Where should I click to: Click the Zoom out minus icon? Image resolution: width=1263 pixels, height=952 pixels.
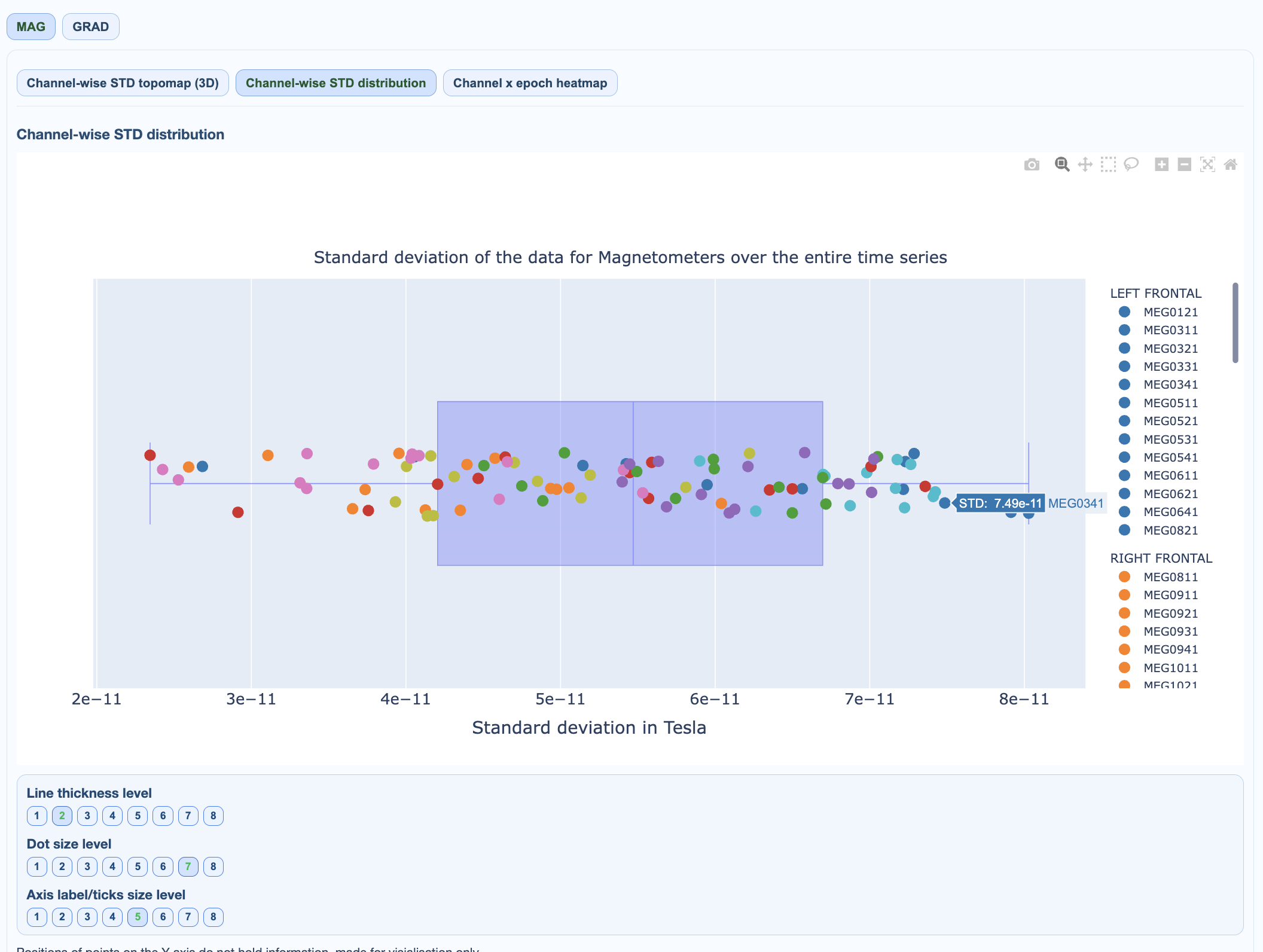click(x=1184, y=164)
